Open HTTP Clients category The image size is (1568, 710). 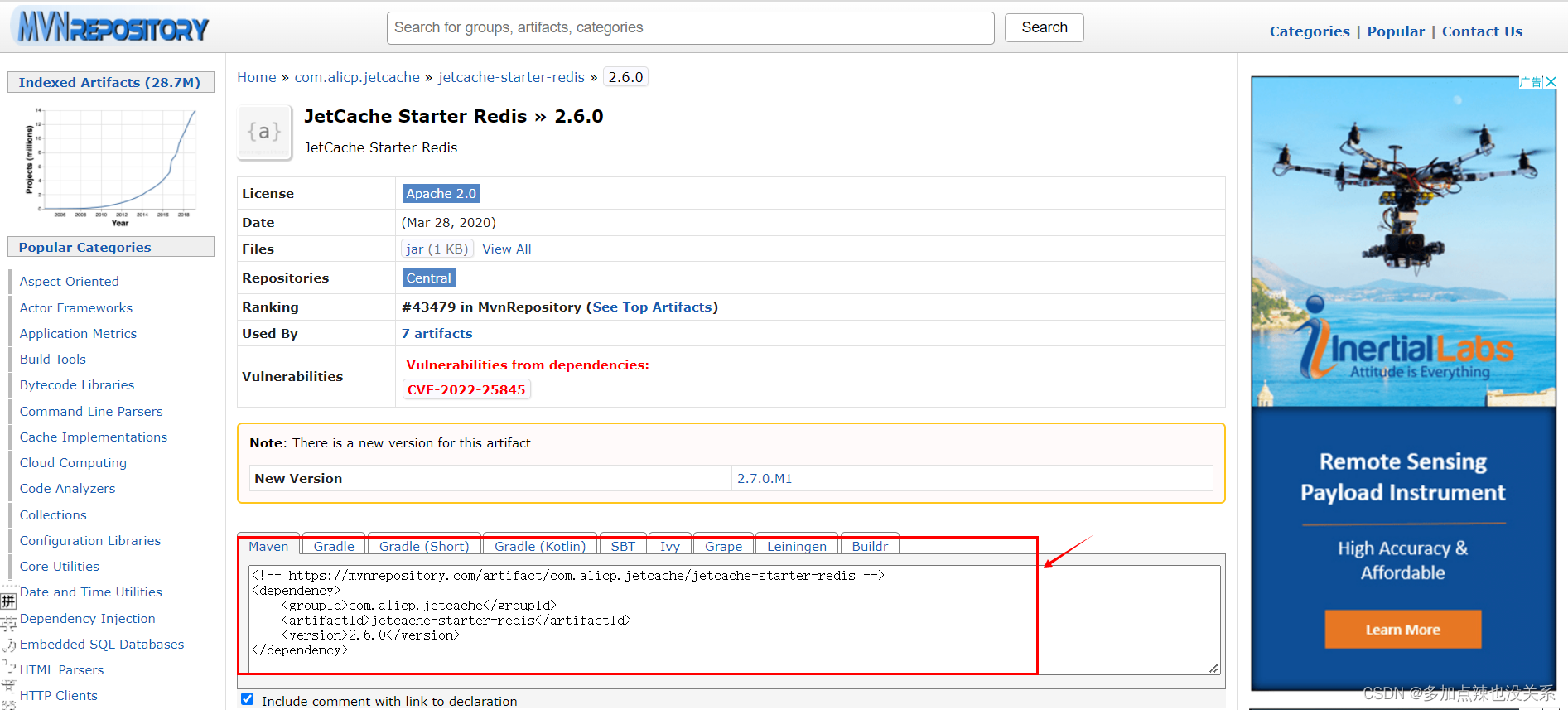tap(59, 695)
